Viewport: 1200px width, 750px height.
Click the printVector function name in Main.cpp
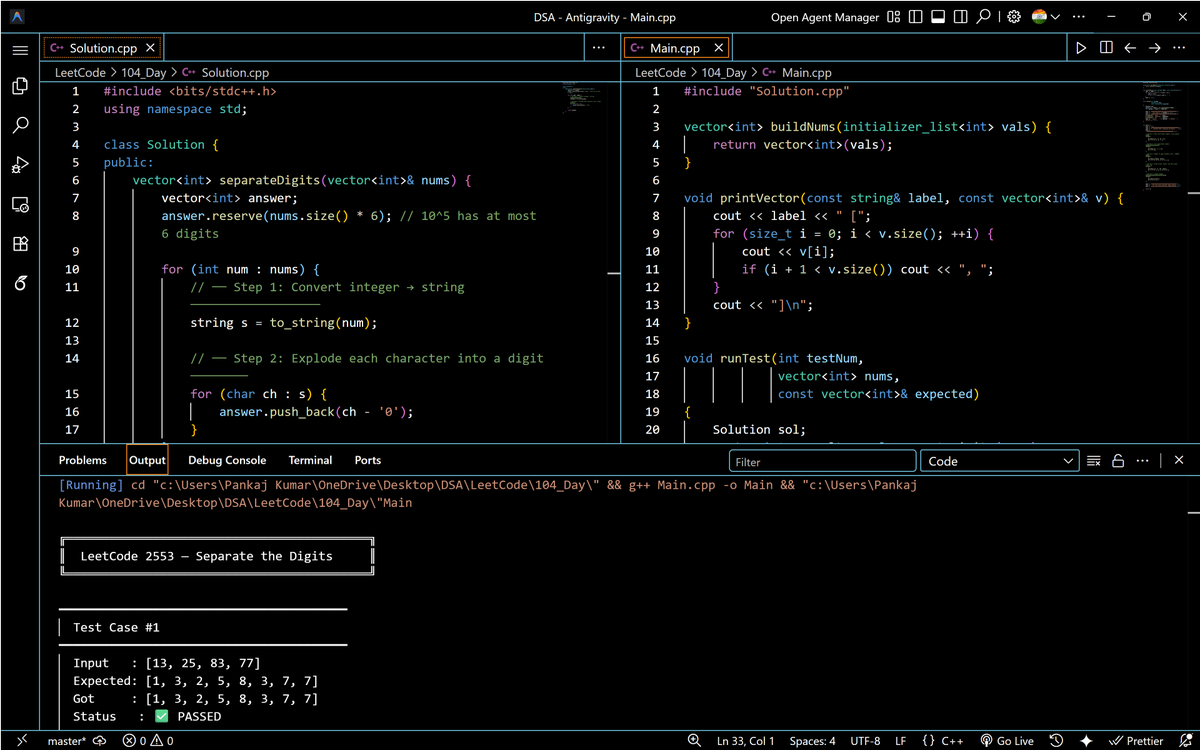759,198
